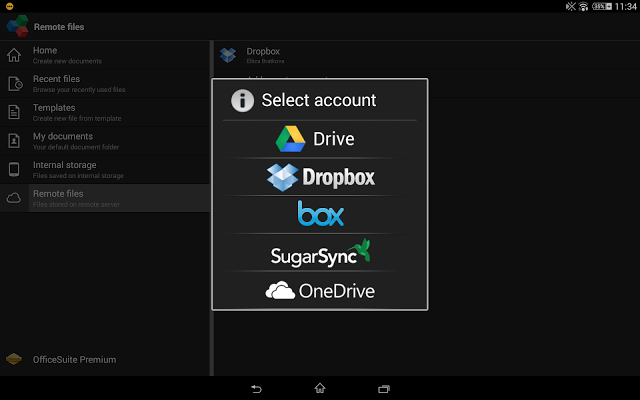Select OneDrive account option
This screenshot has width=640, height=400.
pyautogui.click(x=320, y=291)
